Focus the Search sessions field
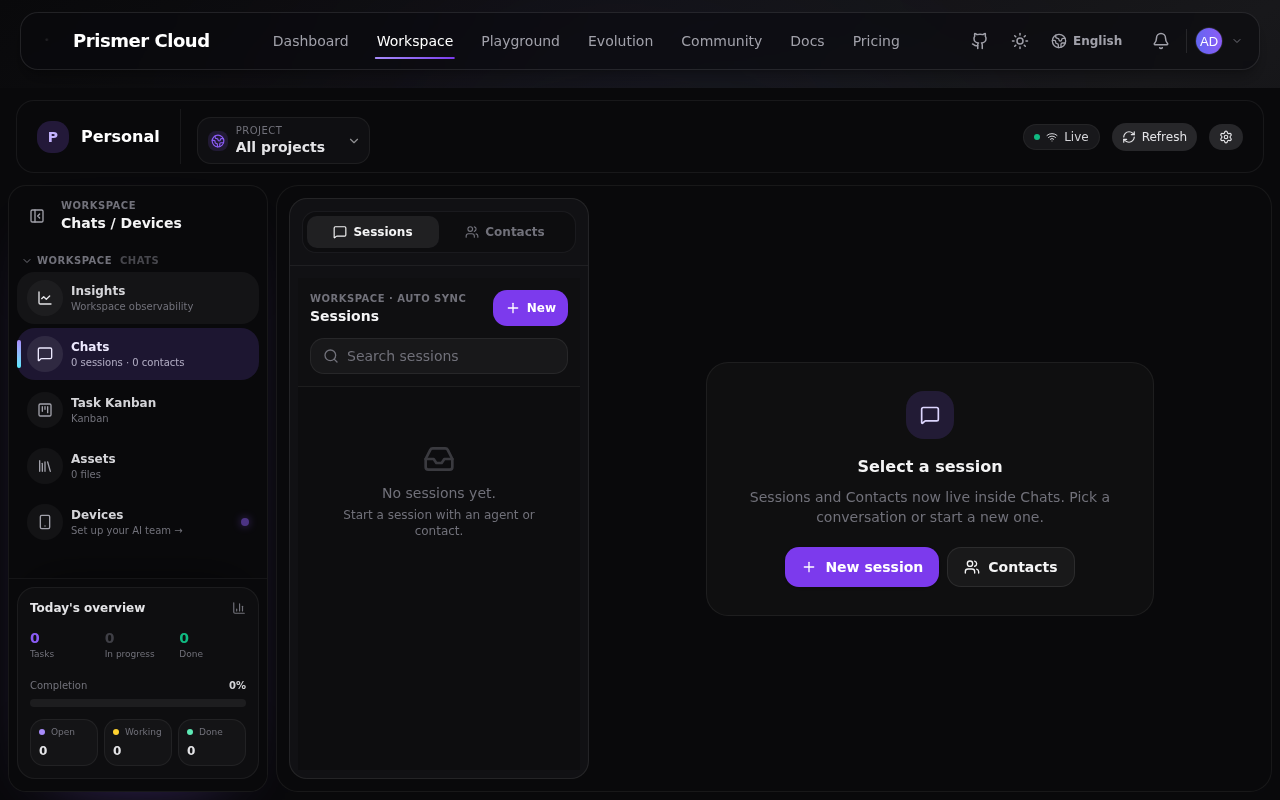 [x=439, y=356]
